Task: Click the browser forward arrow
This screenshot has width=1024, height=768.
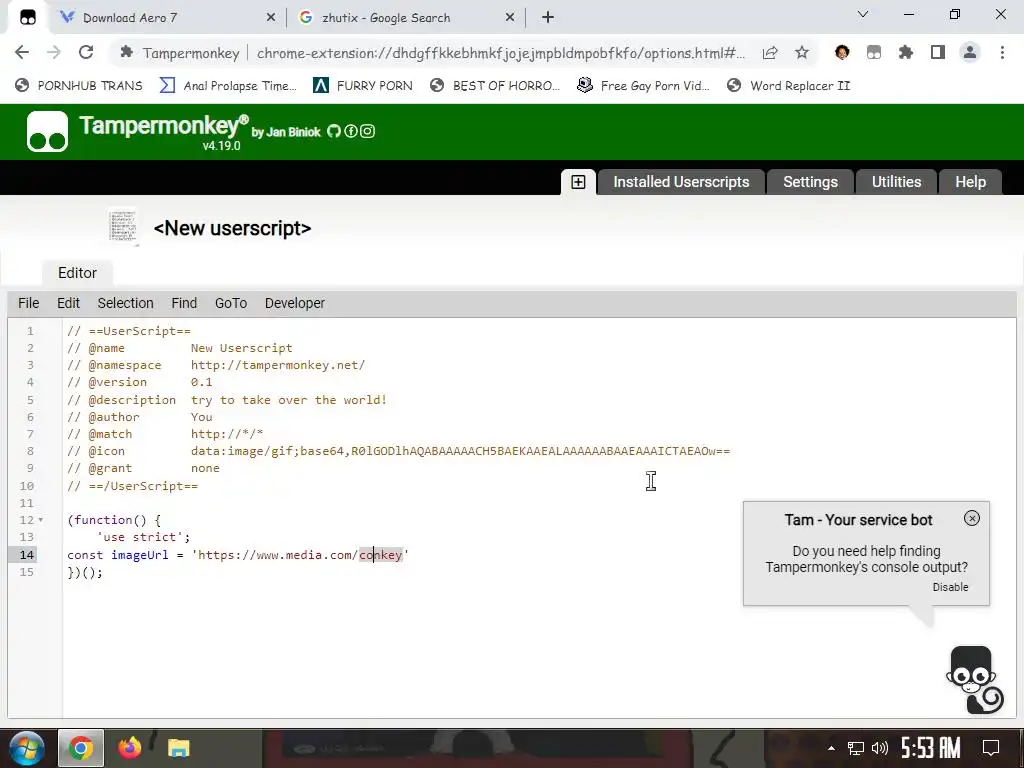Action: click(x=54, y=52)
